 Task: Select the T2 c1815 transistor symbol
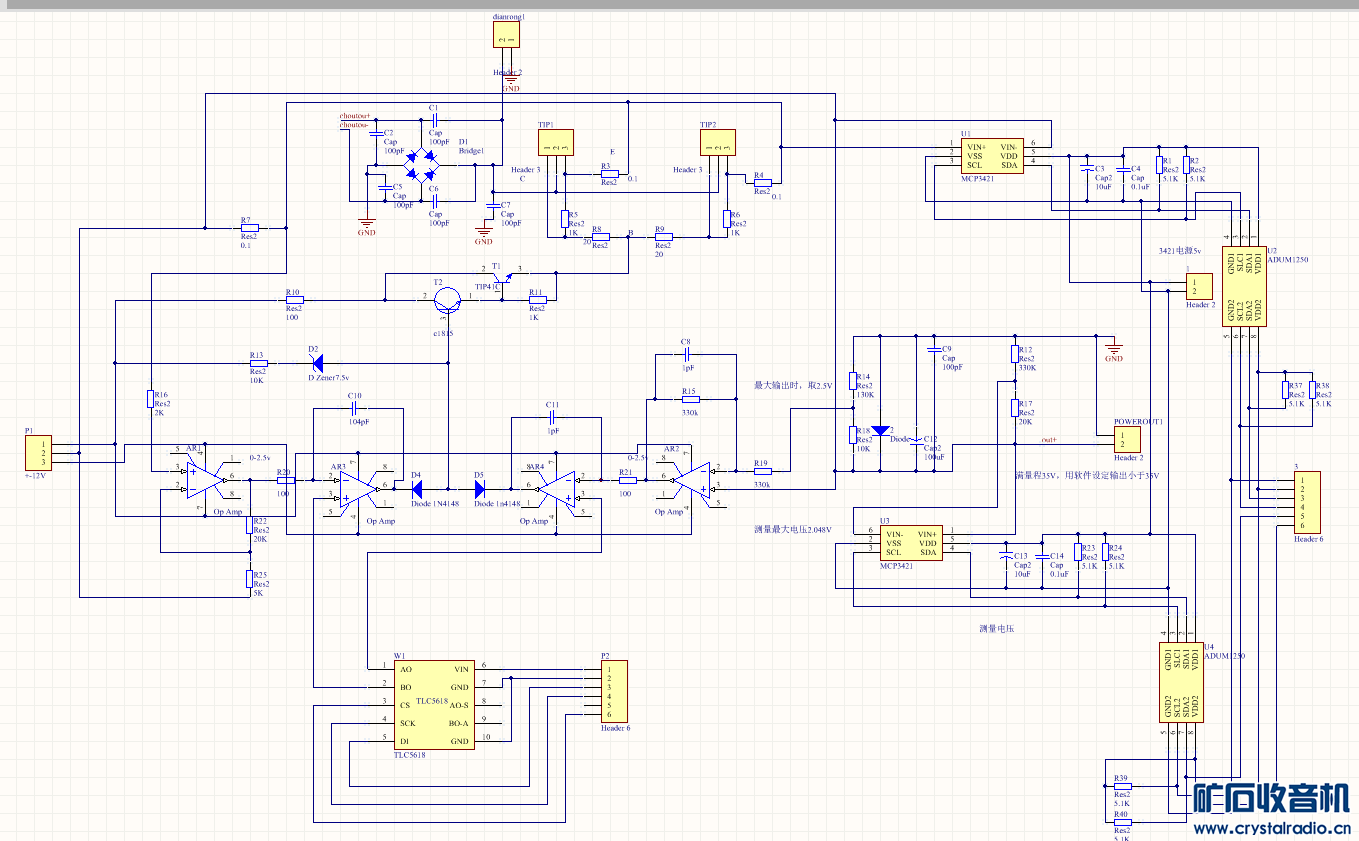tap(449, 297)
